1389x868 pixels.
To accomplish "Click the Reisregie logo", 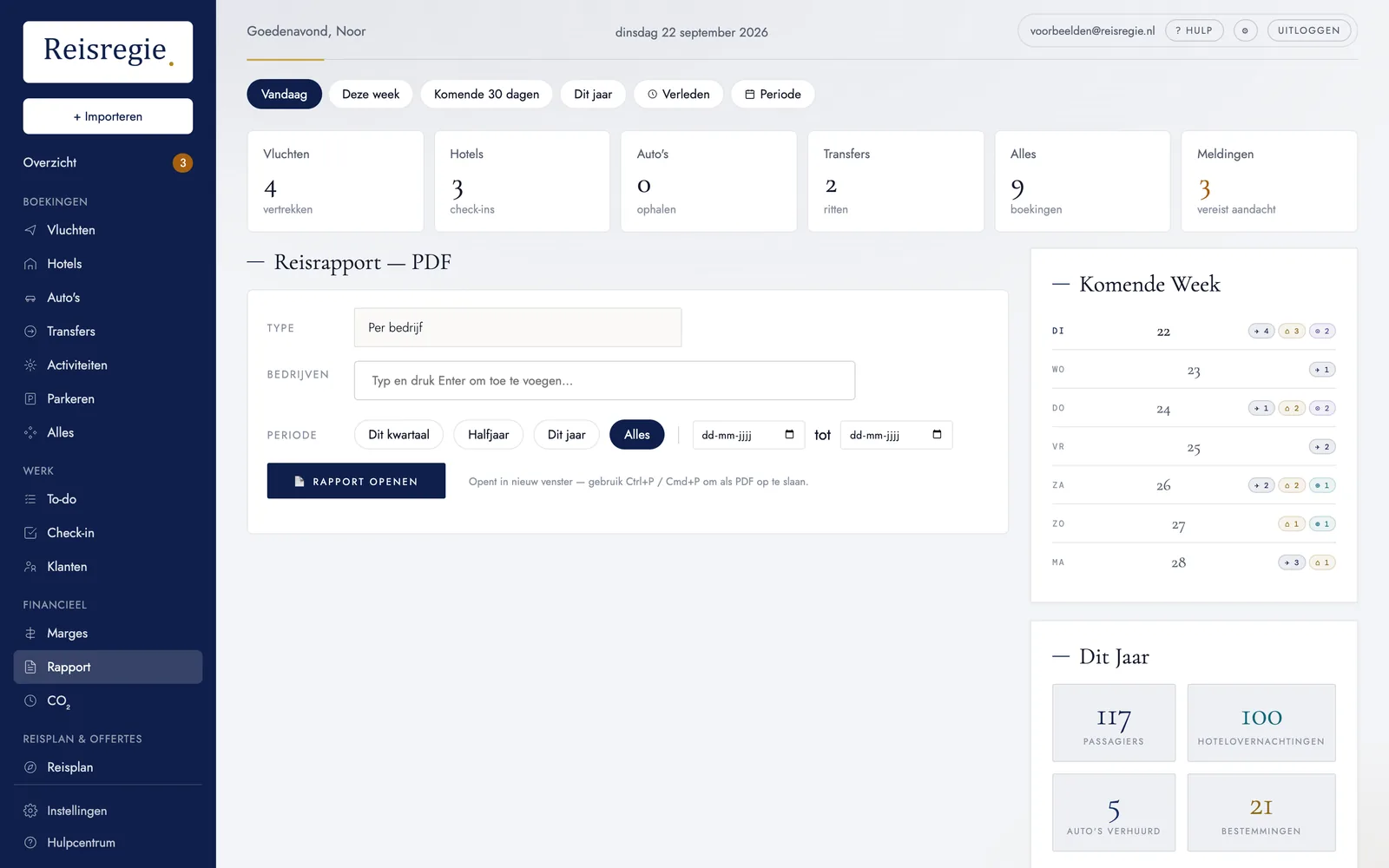I will click(x=108, y=52).
